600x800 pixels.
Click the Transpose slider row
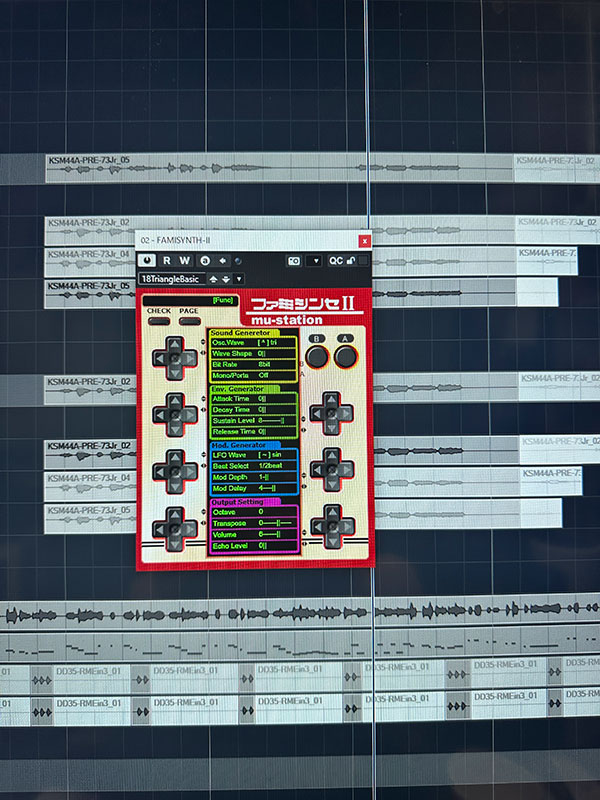pos(255,523)
